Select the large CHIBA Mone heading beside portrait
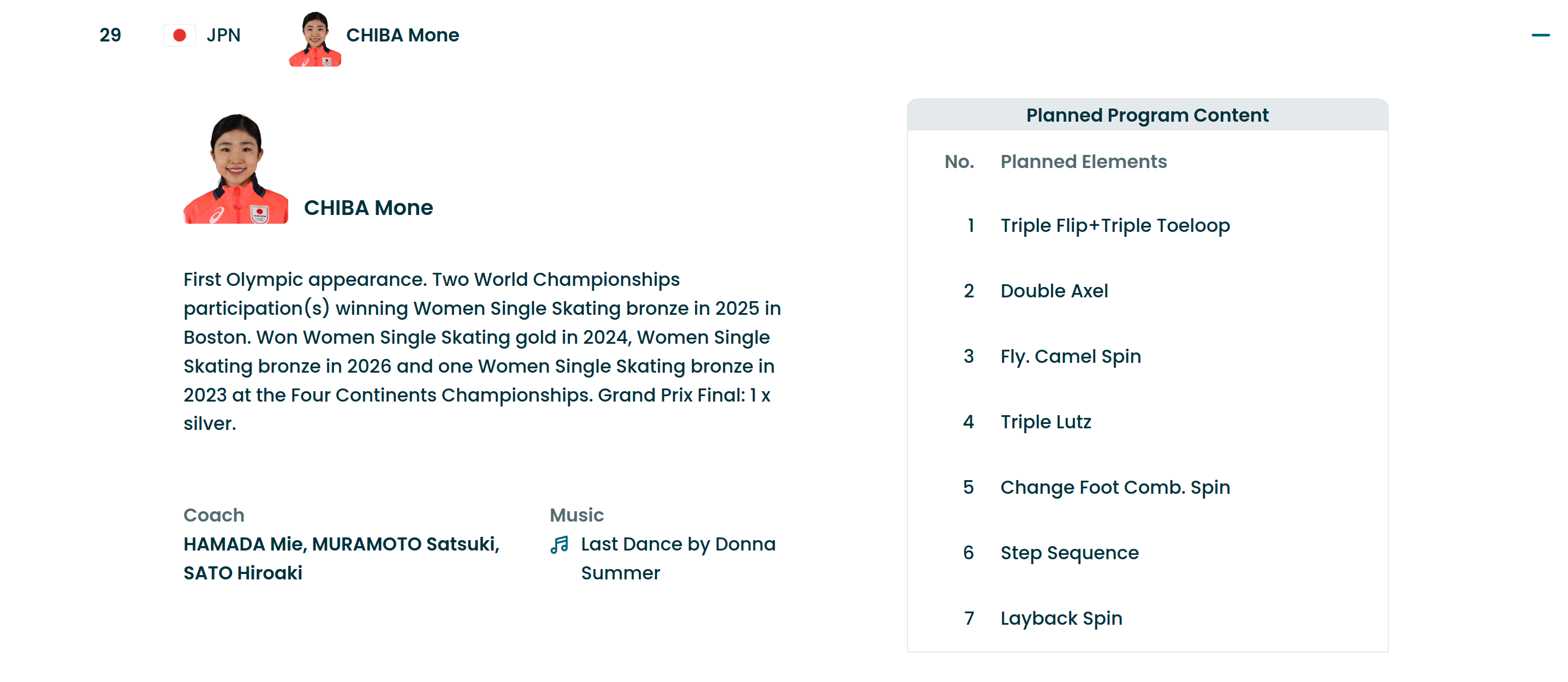The width and height of the screenshot is (1568, 682). point(369,208)
